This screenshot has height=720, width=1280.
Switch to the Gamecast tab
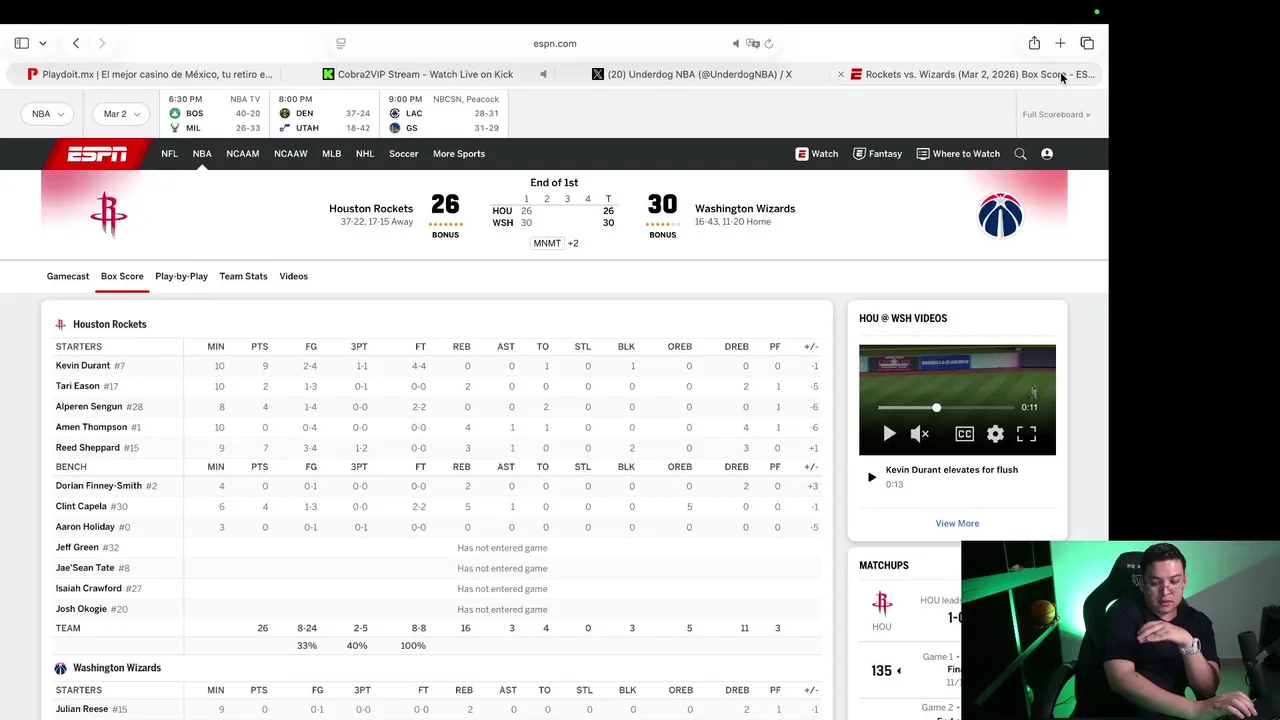point(68,276)
